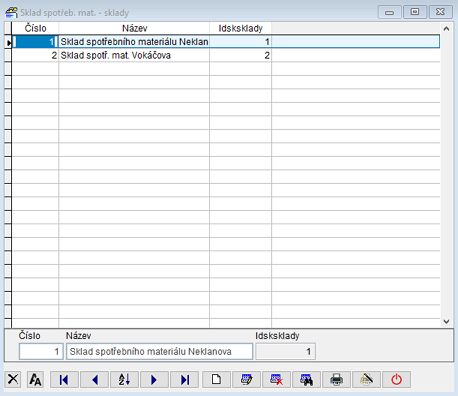
Task: Focus the Číslo input field below grid
Action: click(41, 351)
